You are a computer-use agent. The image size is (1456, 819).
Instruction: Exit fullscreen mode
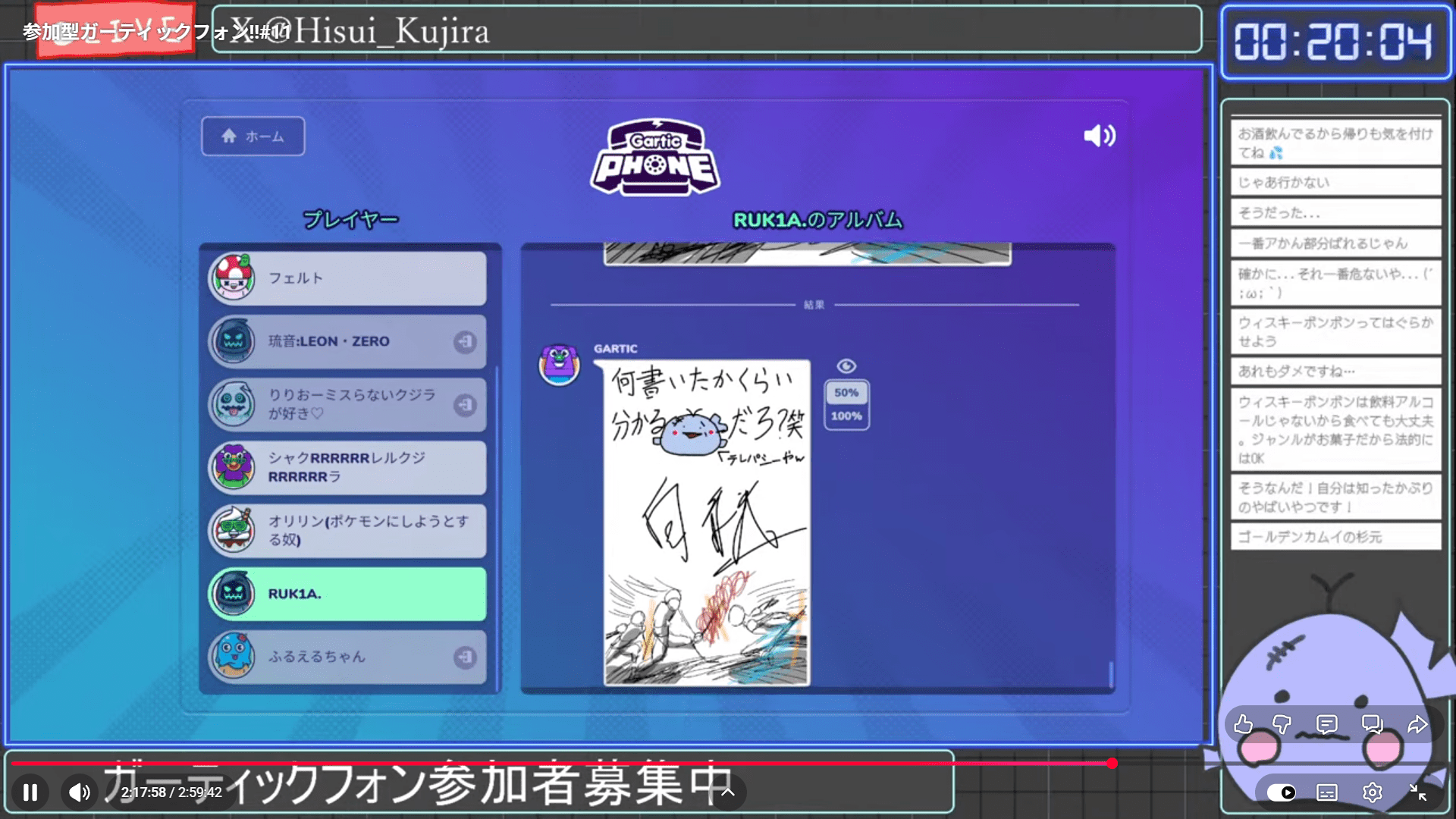tap(1417, 792)
